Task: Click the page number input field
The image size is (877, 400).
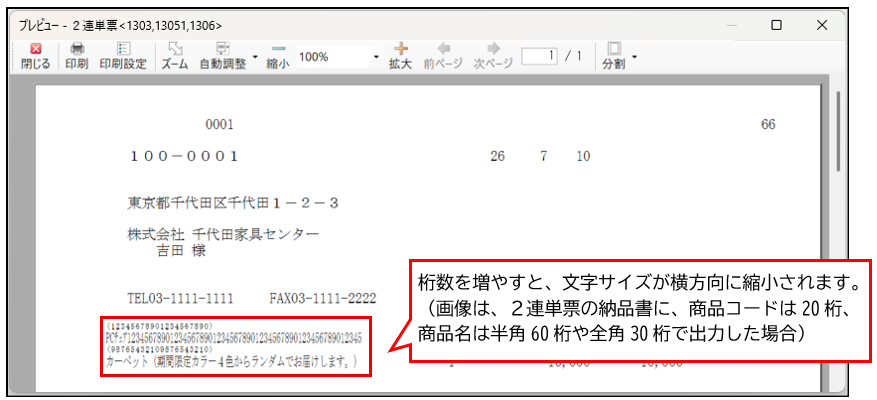Action: click(539, 56)
